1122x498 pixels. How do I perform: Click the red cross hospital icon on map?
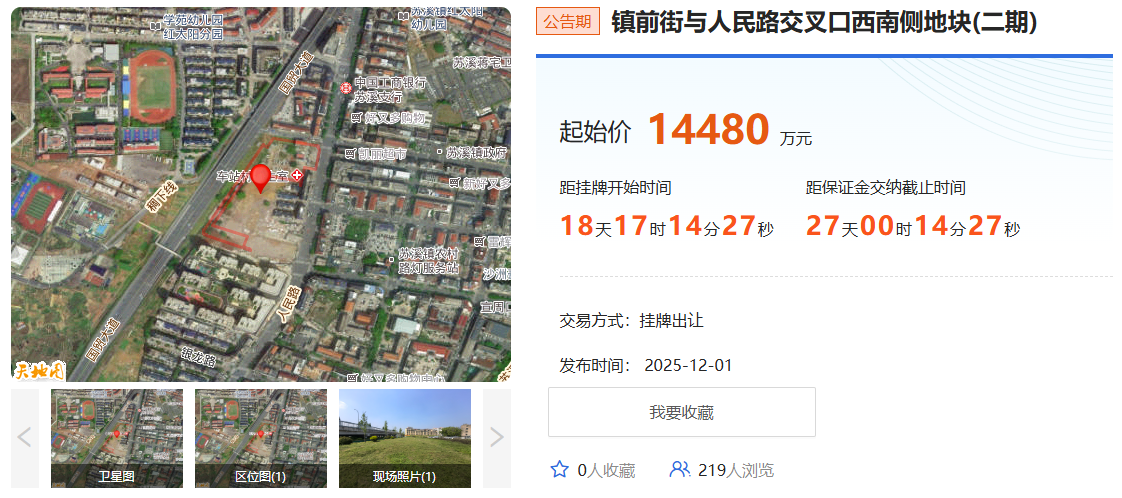pos(295,175)
